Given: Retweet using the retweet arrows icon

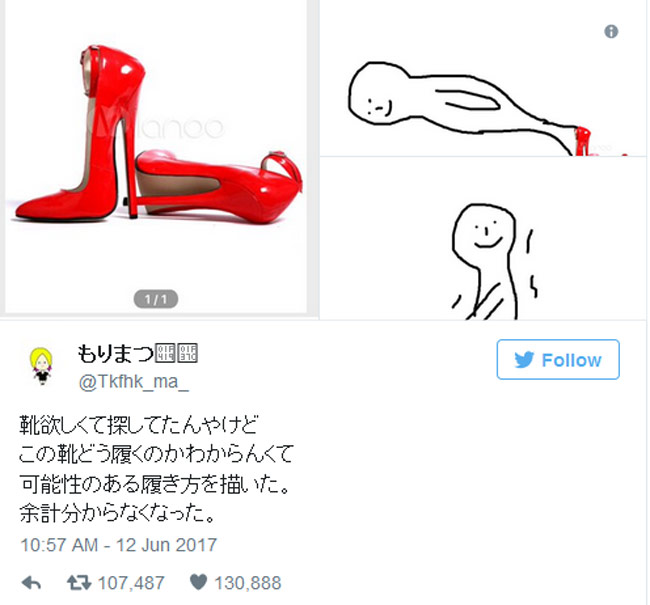Looking at the screenshot, I should 79,582.
